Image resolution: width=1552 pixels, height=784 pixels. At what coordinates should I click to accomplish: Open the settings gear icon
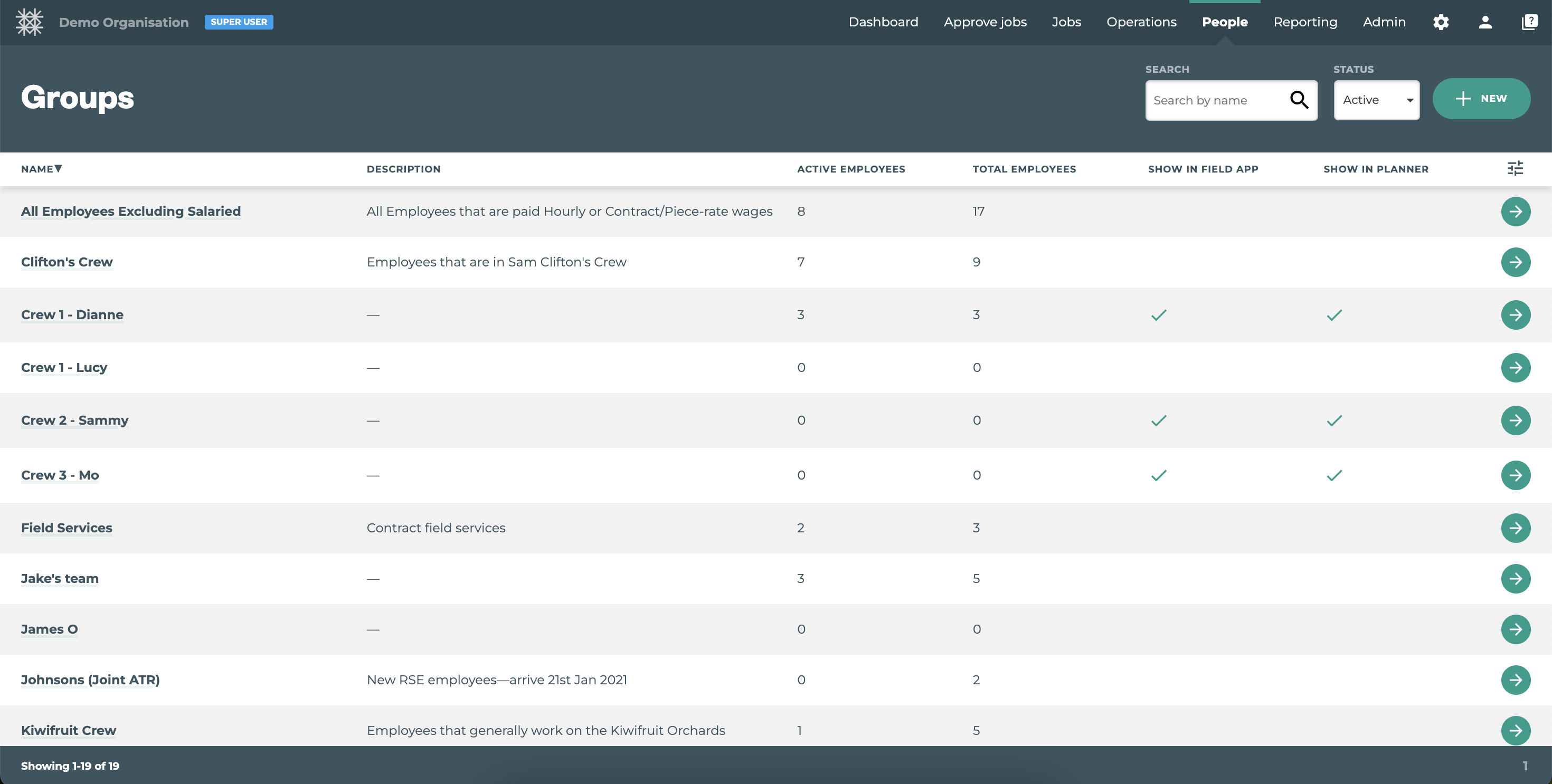1441,22
